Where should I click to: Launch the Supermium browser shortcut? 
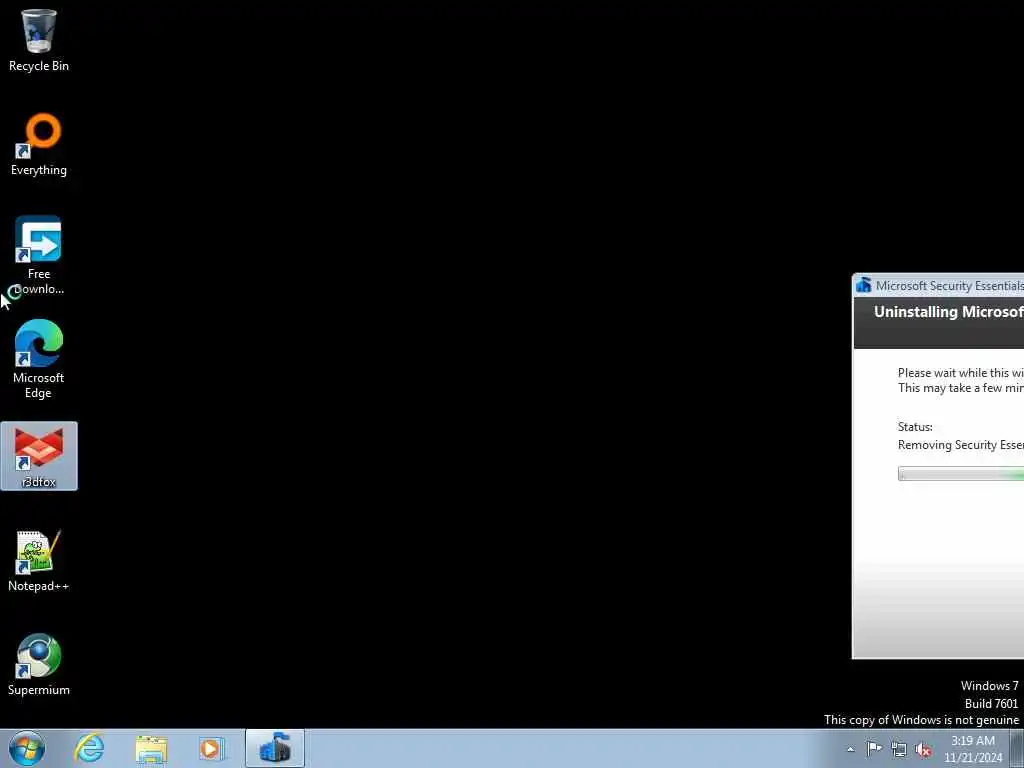click(x=39, y=665)
